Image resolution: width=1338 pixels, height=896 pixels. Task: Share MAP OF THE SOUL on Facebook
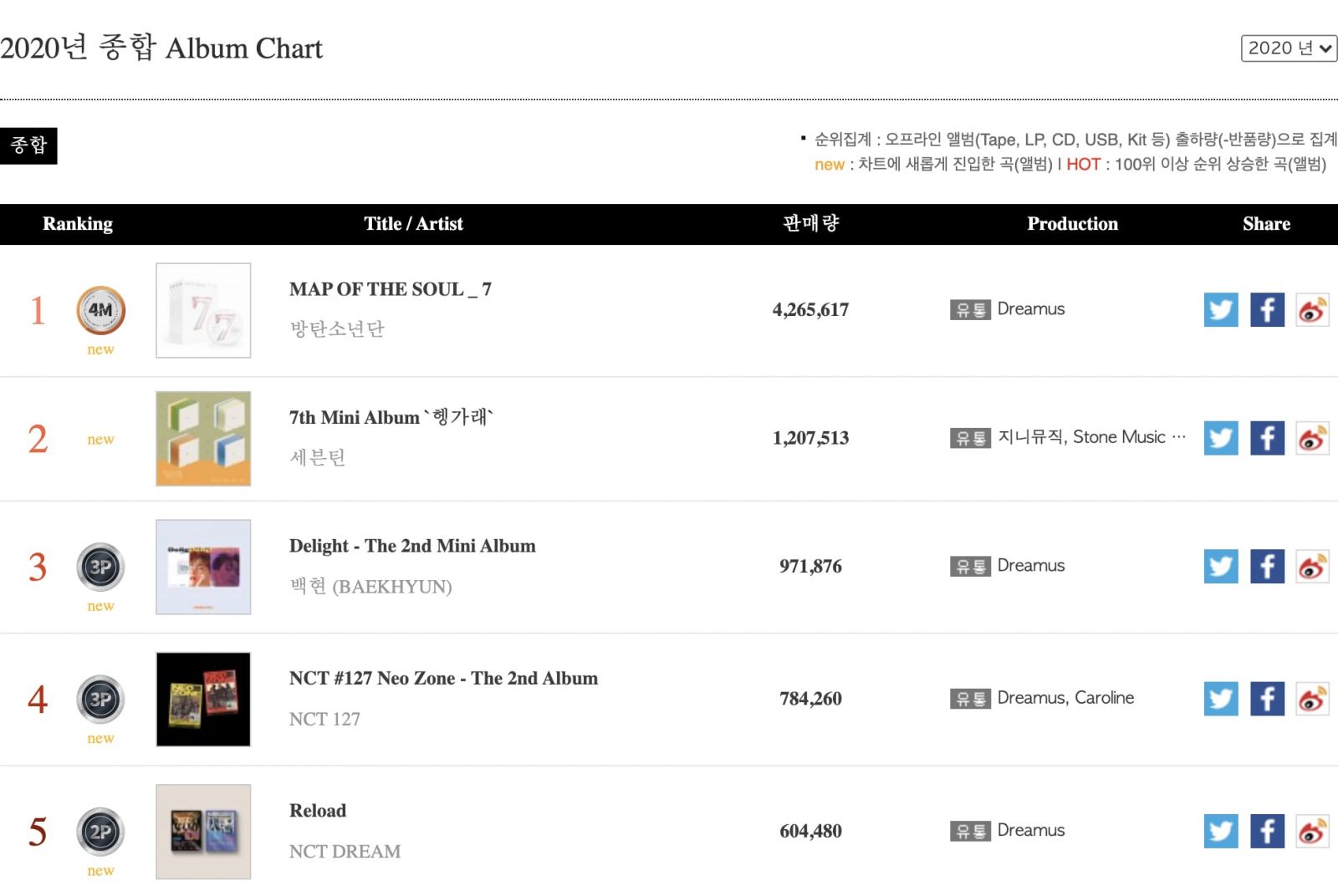point(1267,310)
